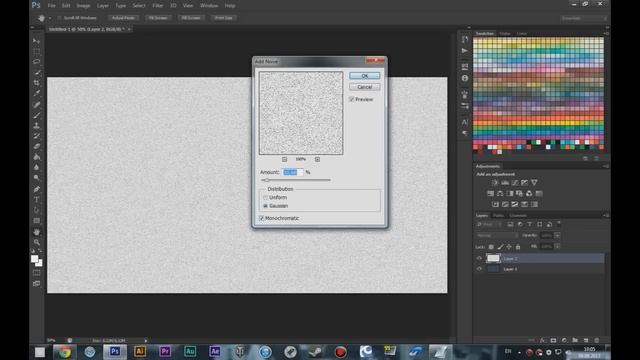Open the workspace switcher dropdown
This screenshot has height=360, width=640.
coord(584,18)
